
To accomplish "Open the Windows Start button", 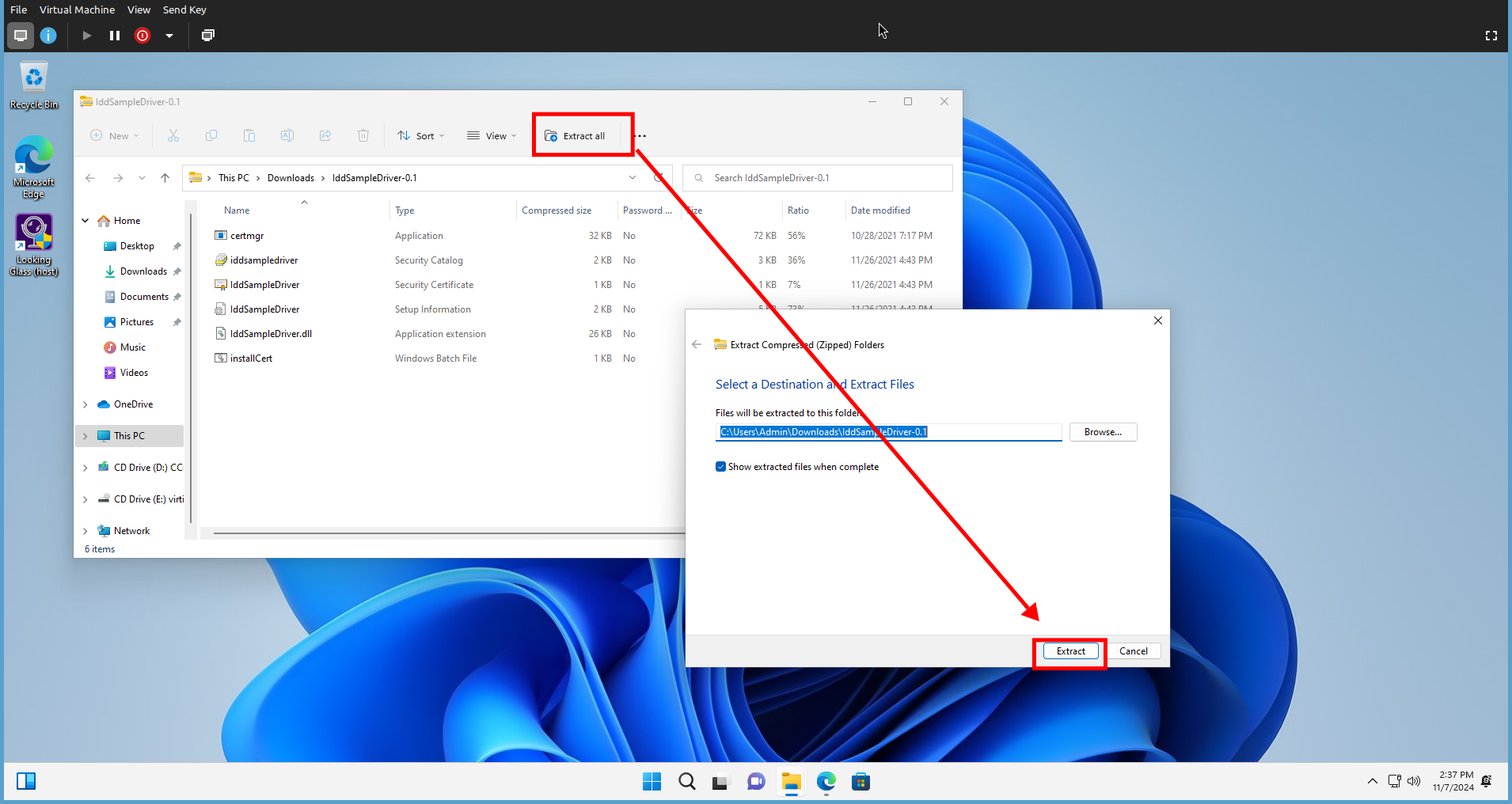I will pos(652,782).
